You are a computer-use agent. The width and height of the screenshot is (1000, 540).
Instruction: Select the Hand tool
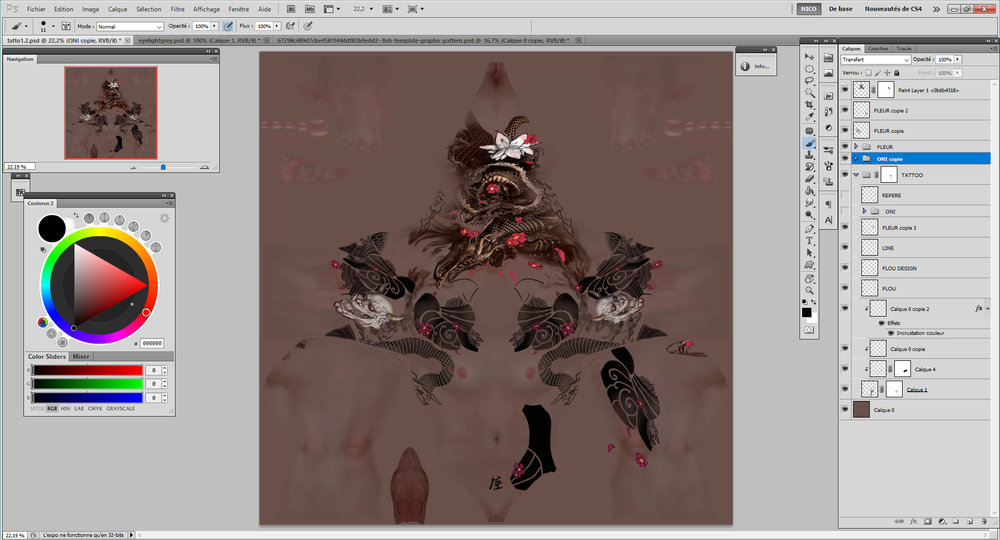(809, 279)
